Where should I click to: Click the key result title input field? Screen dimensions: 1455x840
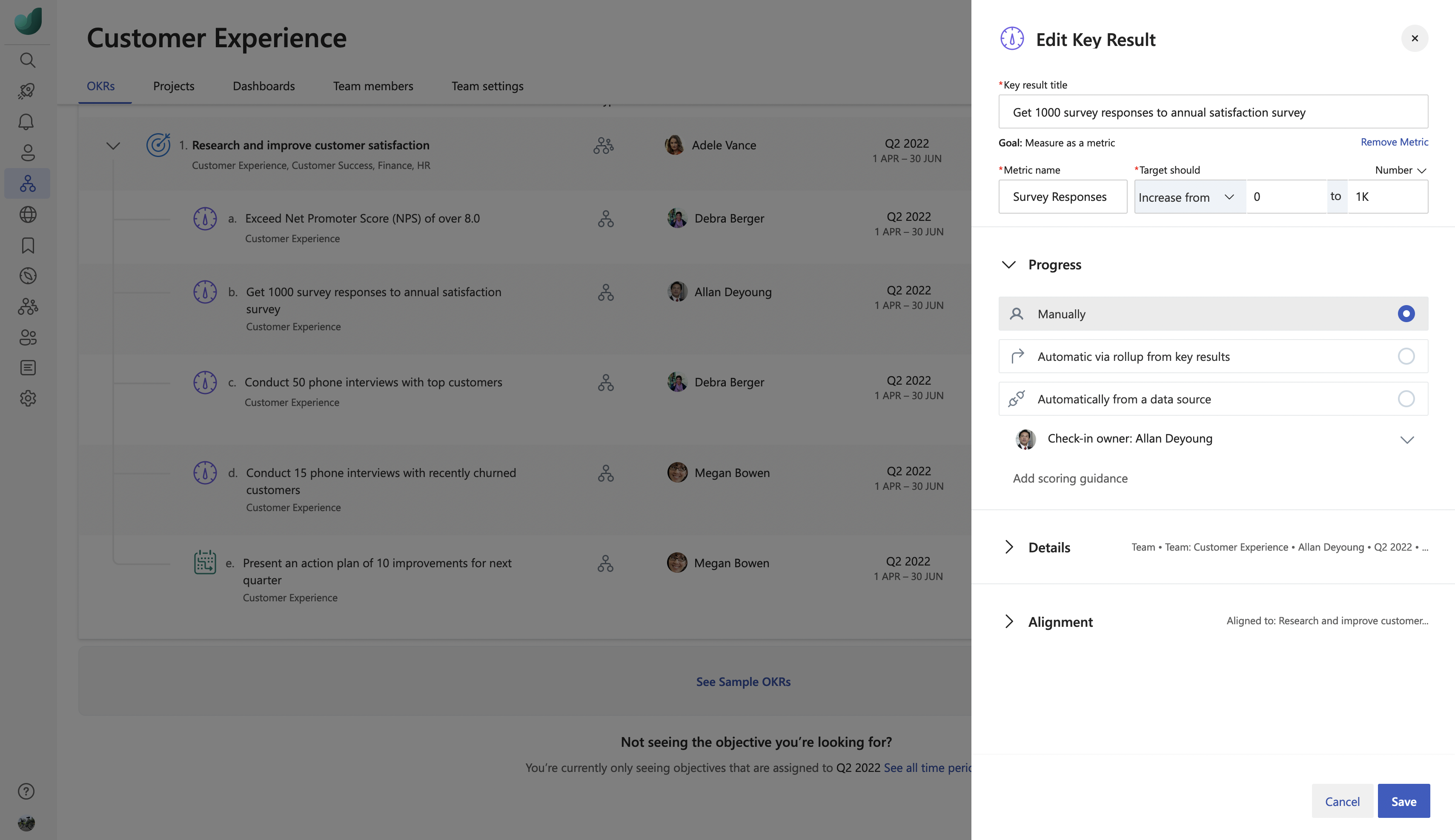[1212, 111]
